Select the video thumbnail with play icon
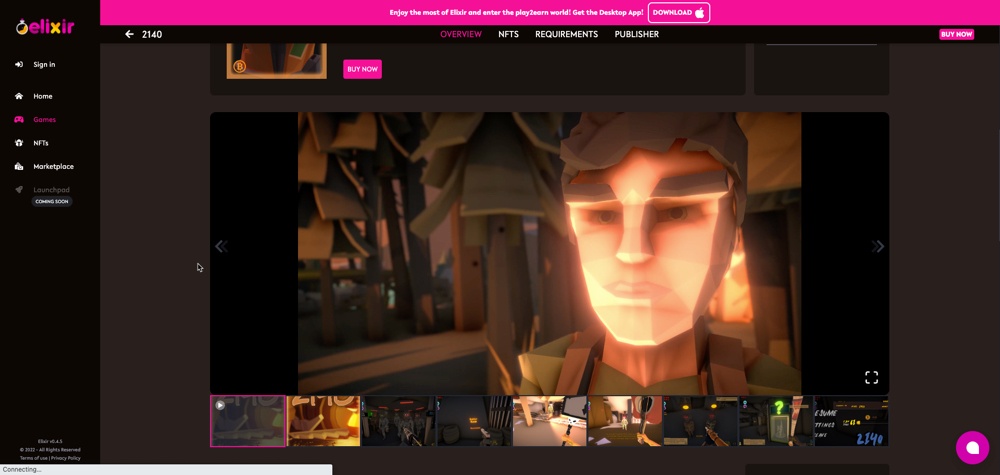Viewport: 1000px width, 475px height. [247, 421]
